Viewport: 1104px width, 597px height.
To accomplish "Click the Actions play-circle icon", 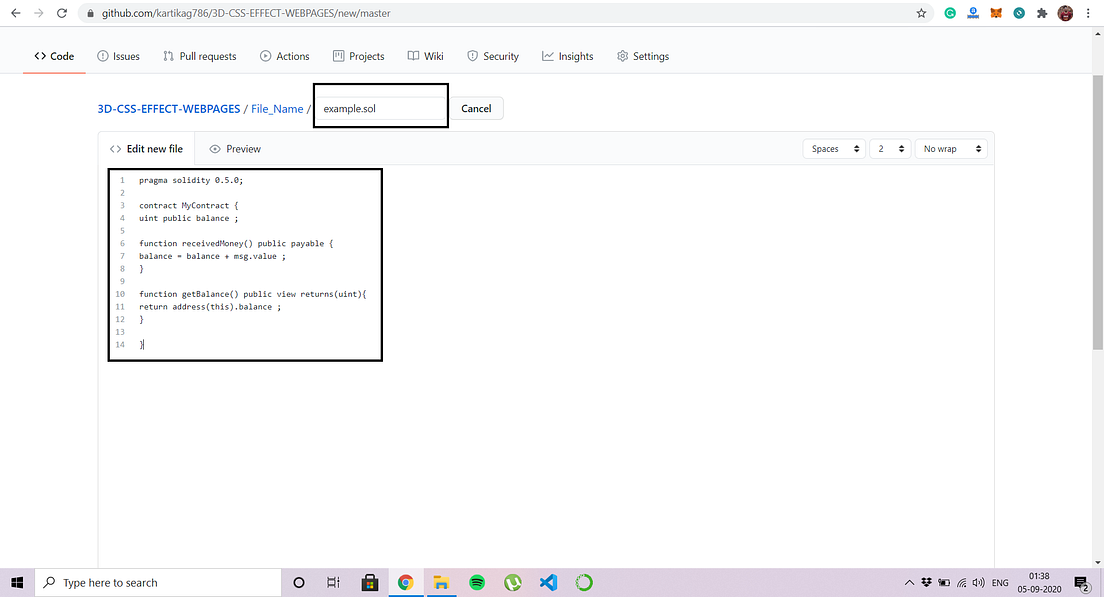I will [x=263, y=56].
